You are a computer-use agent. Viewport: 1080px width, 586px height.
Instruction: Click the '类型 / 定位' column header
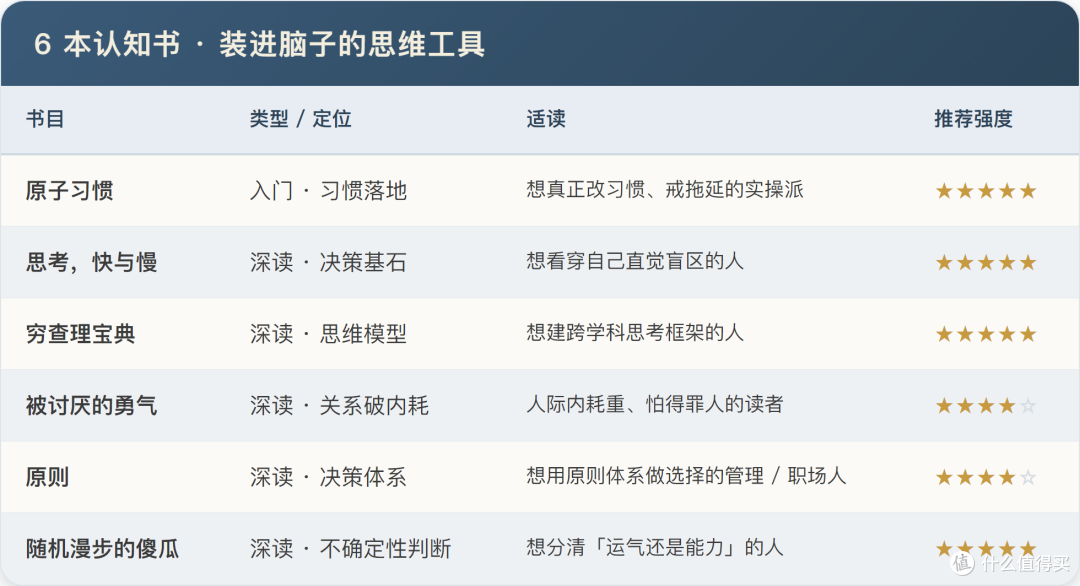[x=300, y=119]
